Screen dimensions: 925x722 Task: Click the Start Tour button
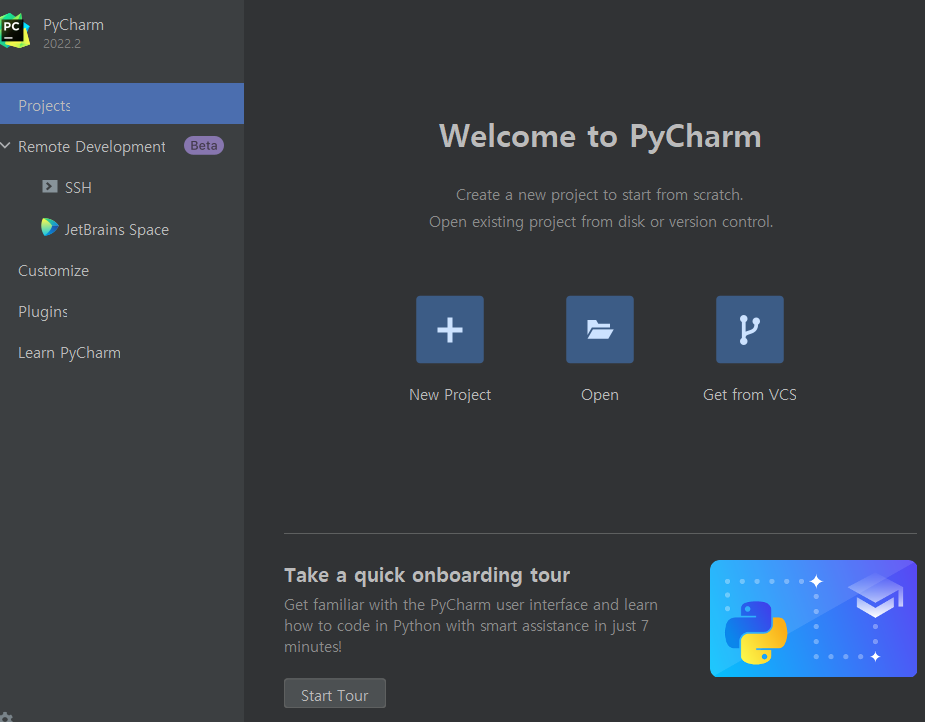(x=334, y=694)
